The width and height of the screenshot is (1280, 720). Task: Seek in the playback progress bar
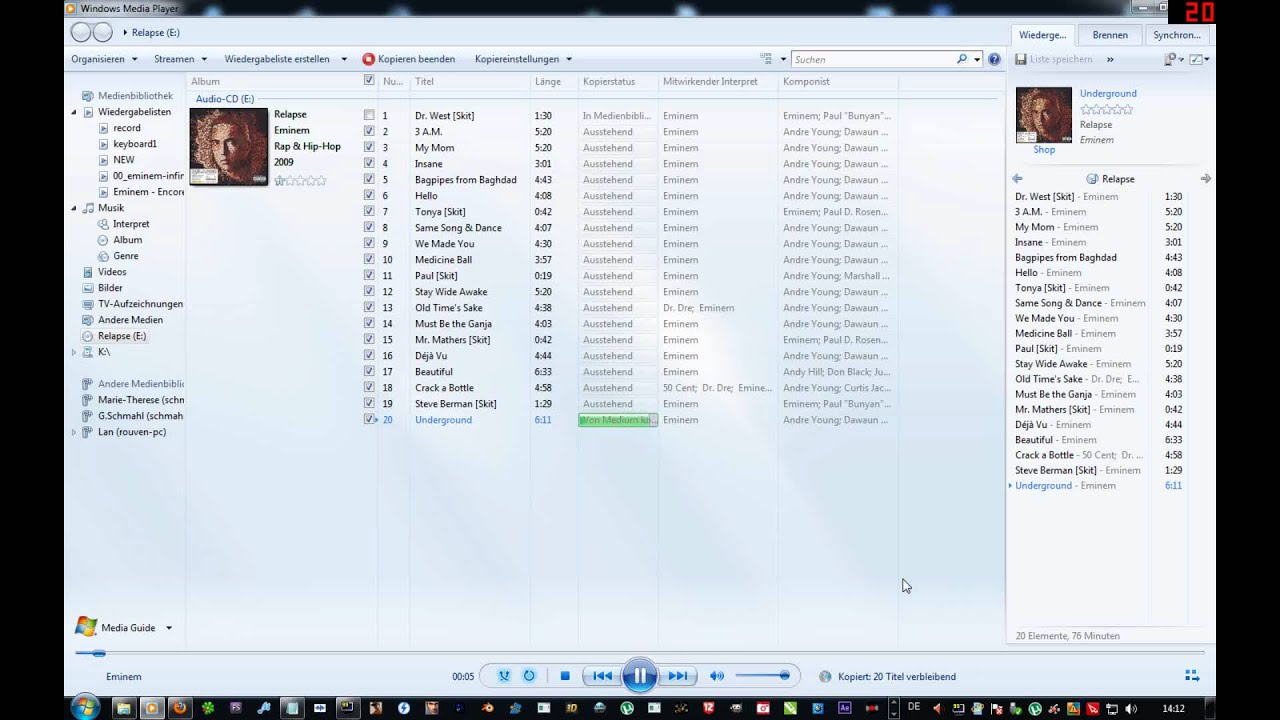(640, 653)
